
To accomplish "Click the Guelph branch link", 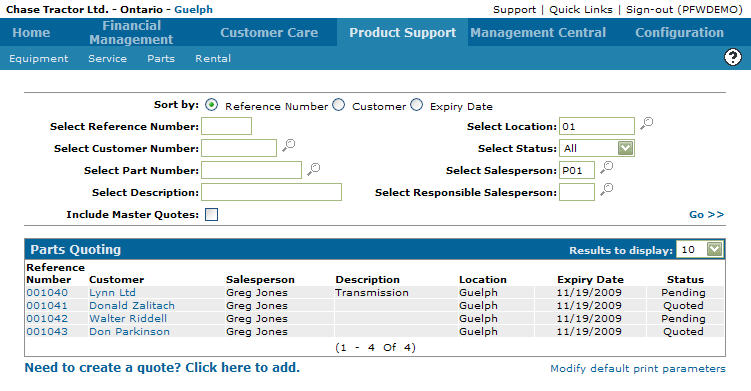I will (x=193, y=10).
